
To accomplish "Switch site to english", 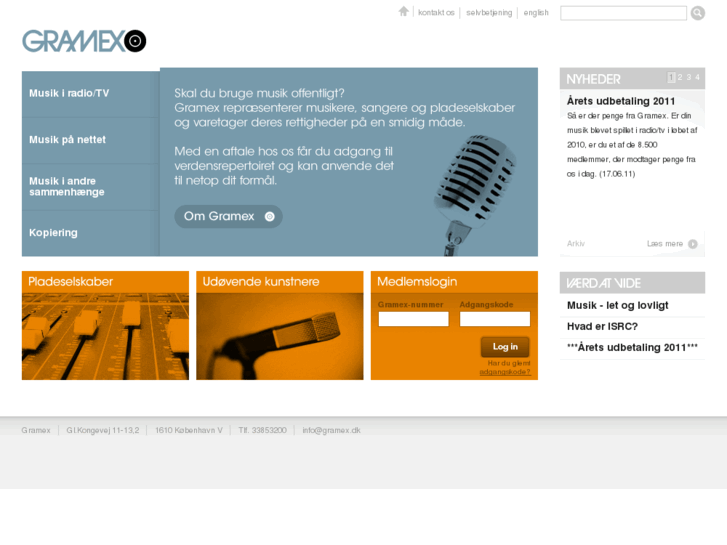I will tap(536, 13).
